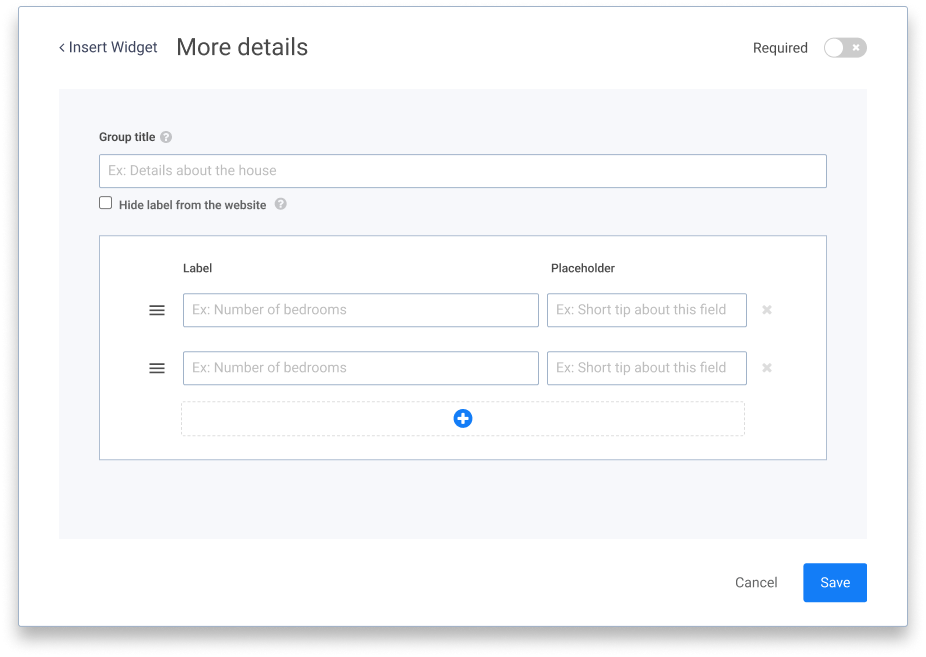Go back to Insert Widget
926x657 pixels.
tap(112, 47)
